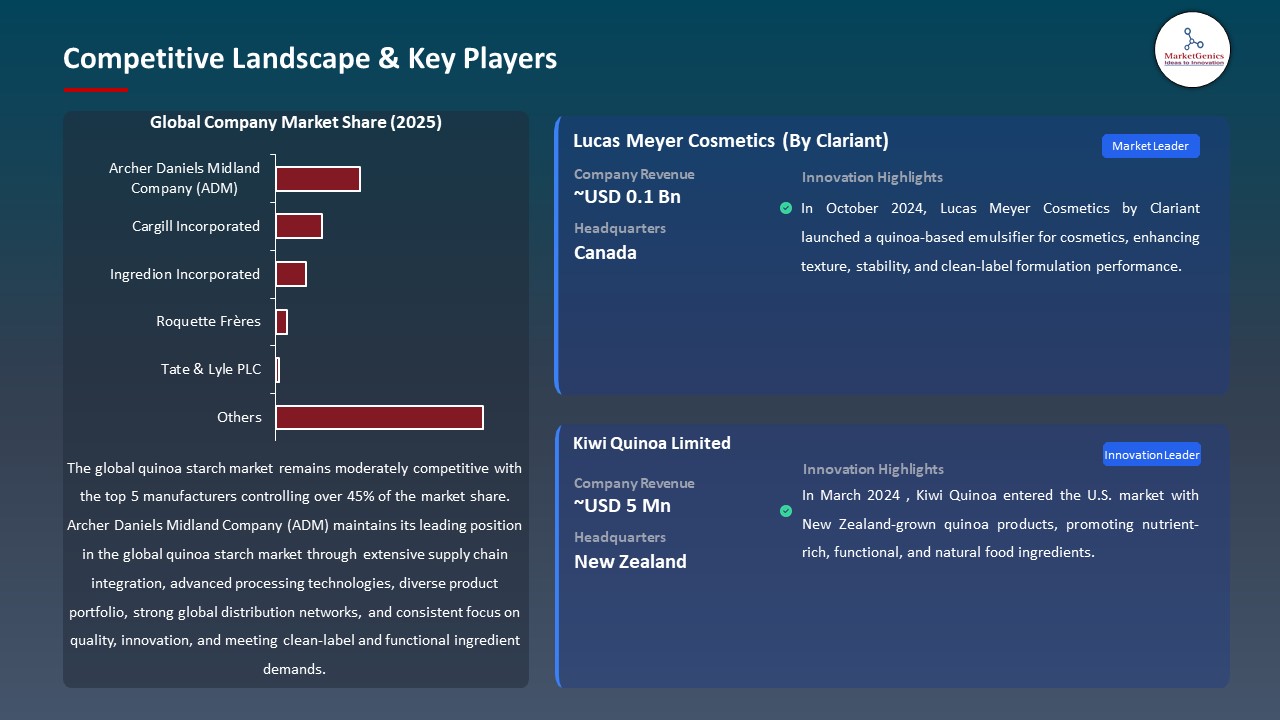Image resolution: width=1280 pixels, height=720 pixels.
Task: Click the Competitive Landscape & Key Players title
Action: [x=310, y=58]
